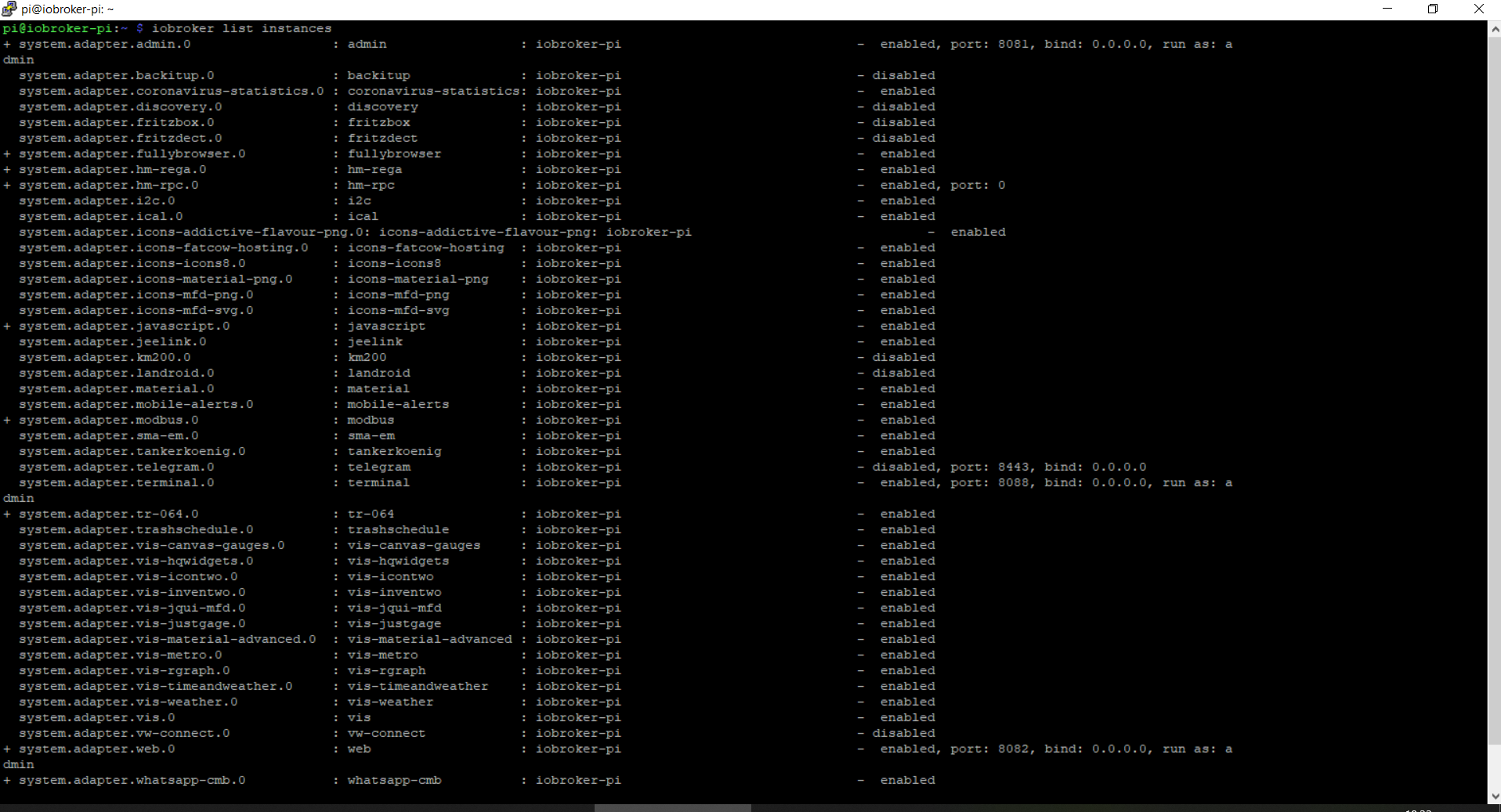
Task: Select 'system.adapter.fullybrowser.0' entry
Action: click(x=132, y=154)
